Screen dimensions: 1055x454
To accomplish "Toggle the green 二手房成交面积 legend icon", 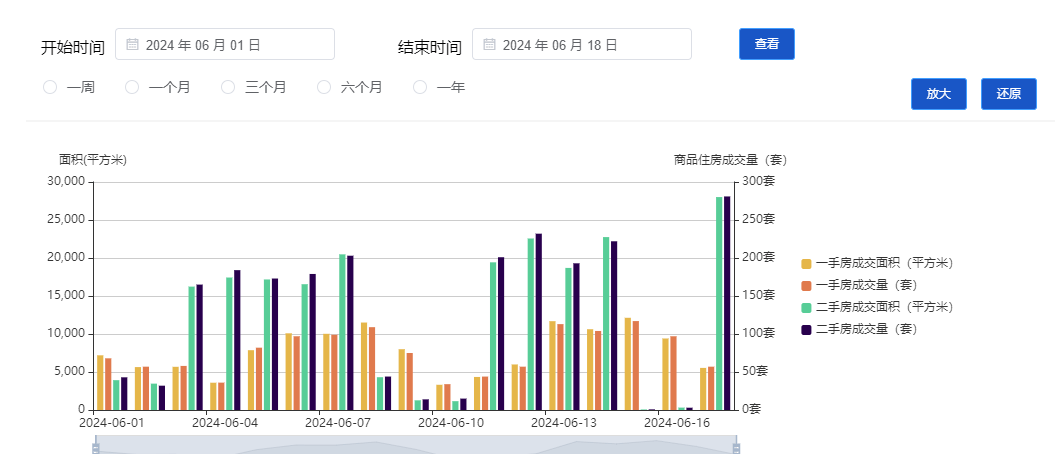I will click(806, 308).
